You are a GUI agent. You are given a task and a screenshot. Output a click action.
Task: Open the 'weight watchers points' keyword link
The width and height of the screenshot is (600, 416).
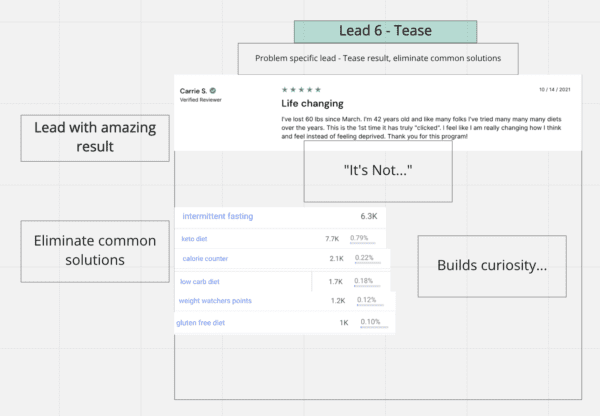click(x=215, y=301)
